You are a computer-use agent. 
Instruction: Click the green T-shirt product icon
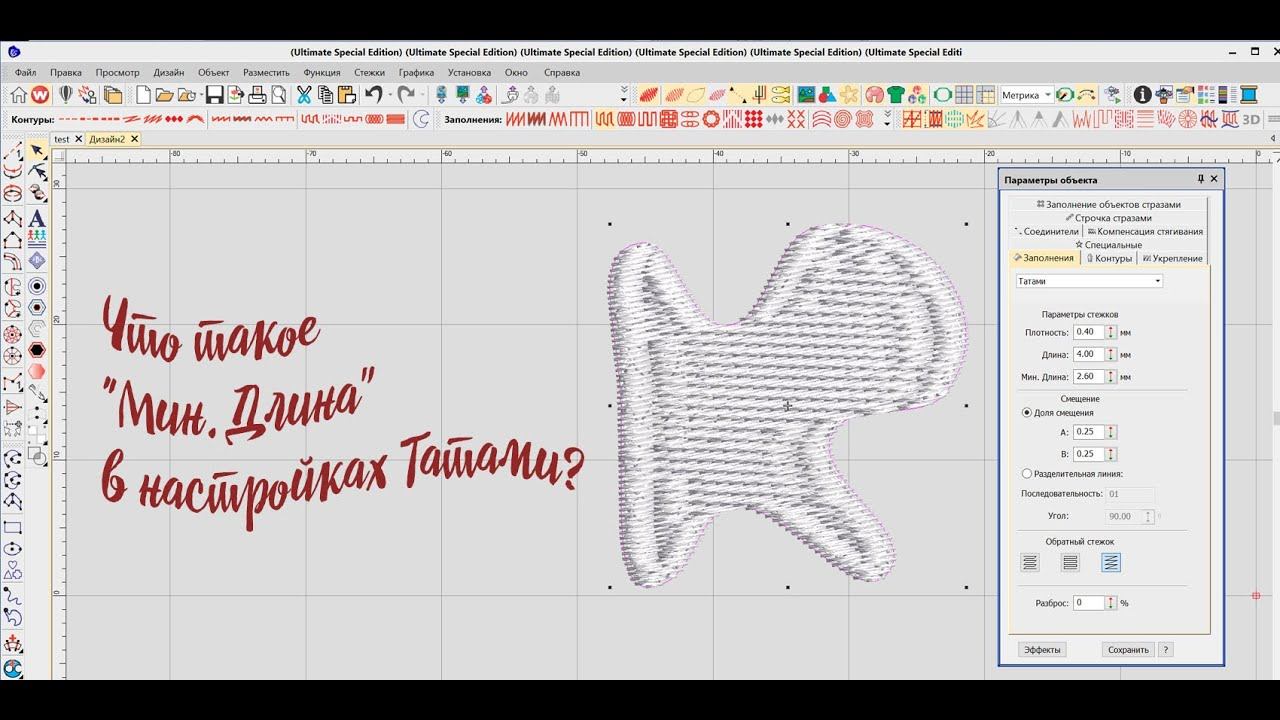click(896, 95)
